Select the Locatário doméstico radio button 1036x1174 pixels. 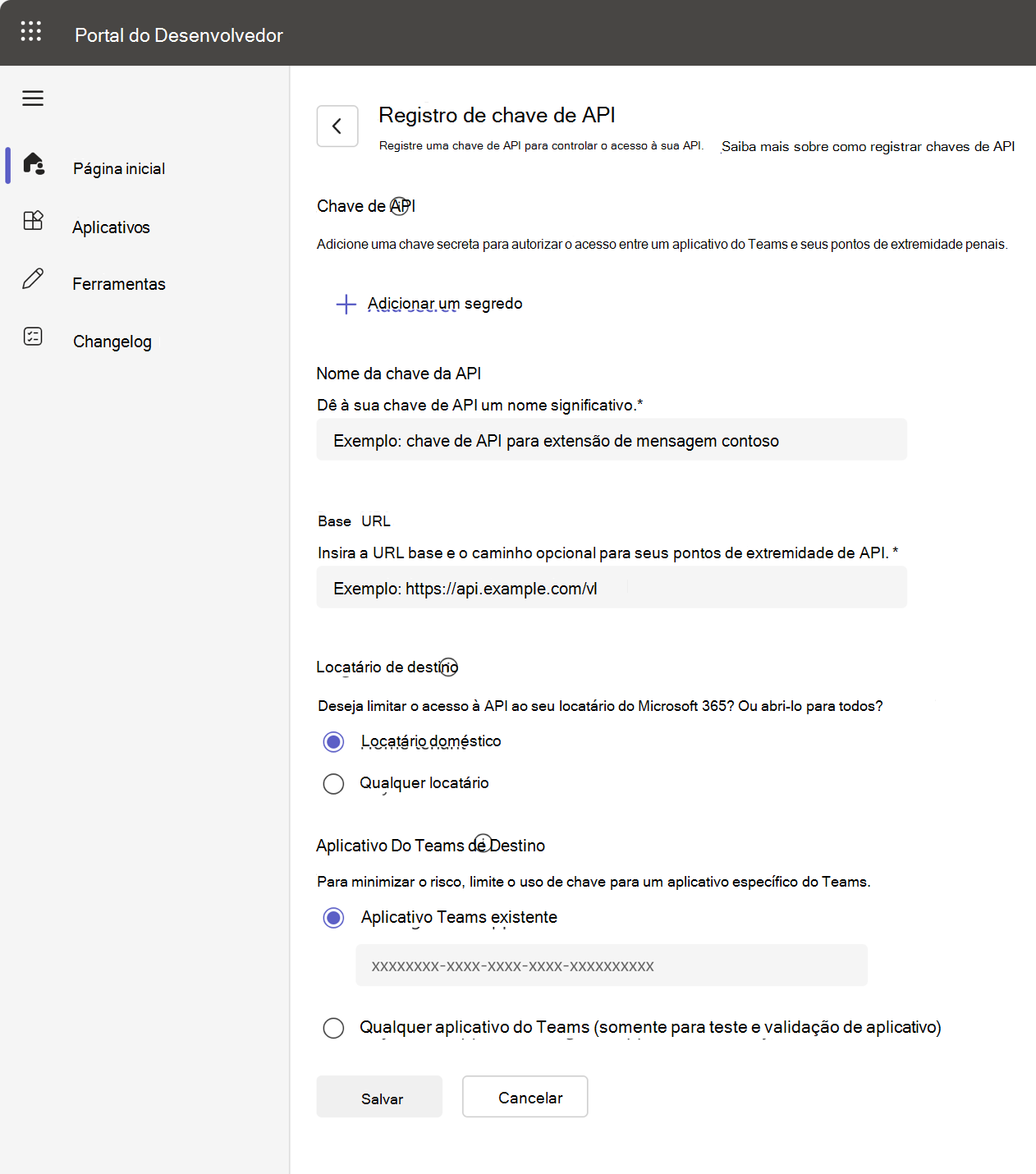pos(333,742)
